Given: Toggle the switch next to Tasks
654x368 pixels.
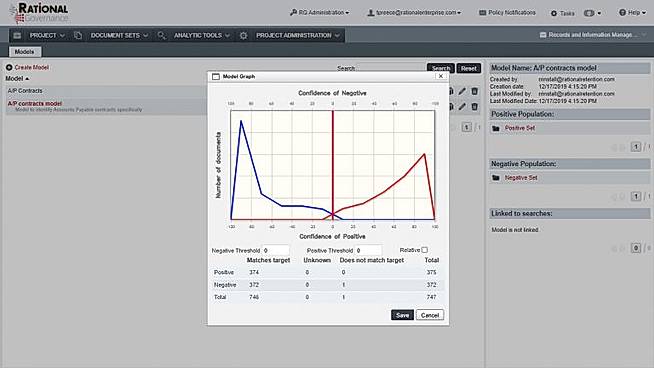Looking at the screenshot, I should (589, 13).
